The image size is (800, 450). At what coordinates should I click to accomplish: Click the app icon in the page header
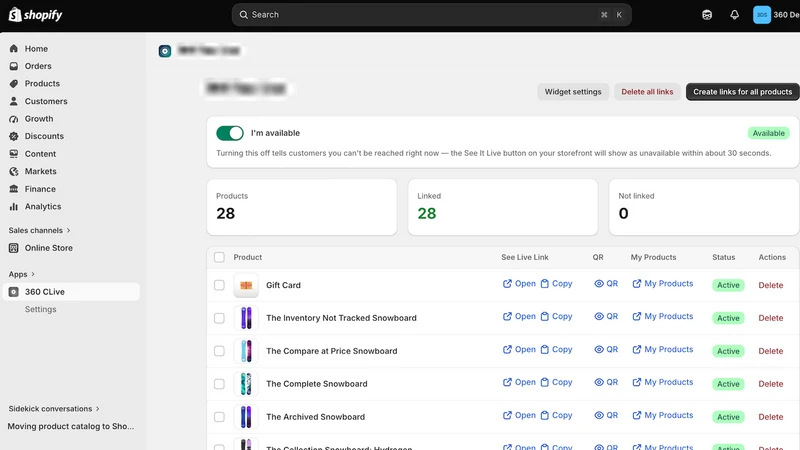(165, 51)
